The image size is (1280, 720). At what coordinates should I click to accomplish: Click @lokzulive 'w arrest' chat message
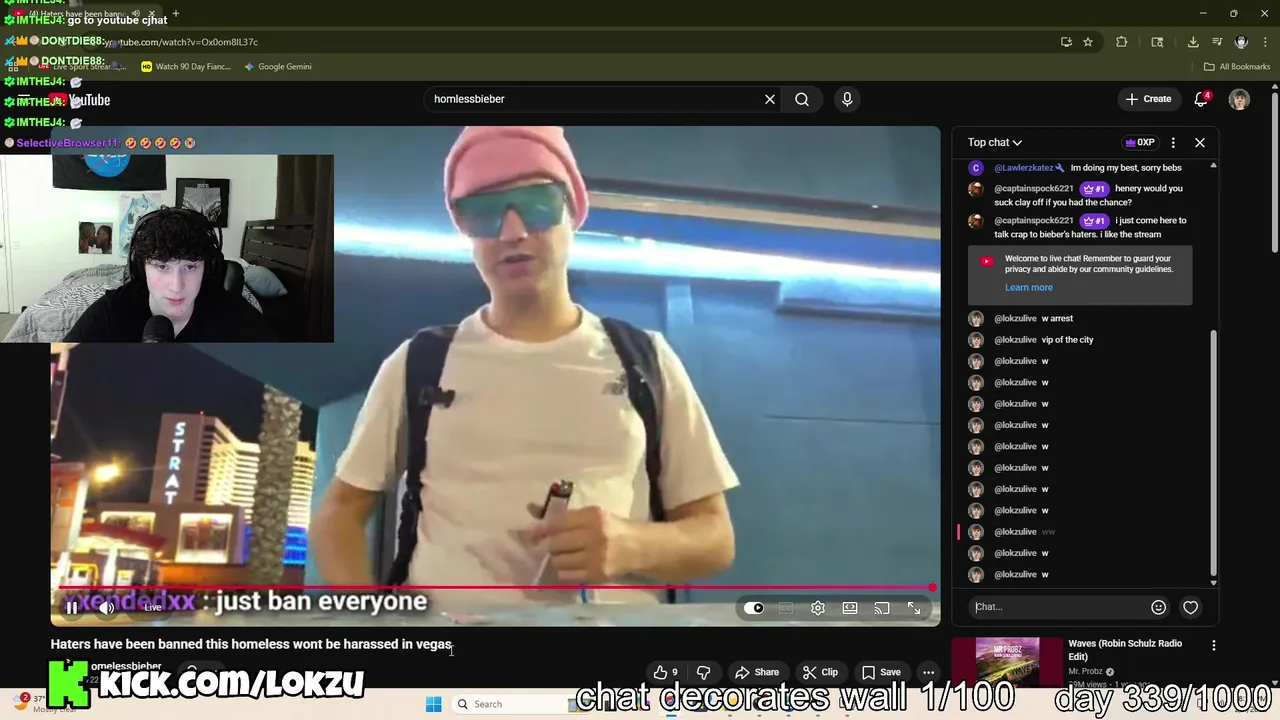tap(1058, 318)
